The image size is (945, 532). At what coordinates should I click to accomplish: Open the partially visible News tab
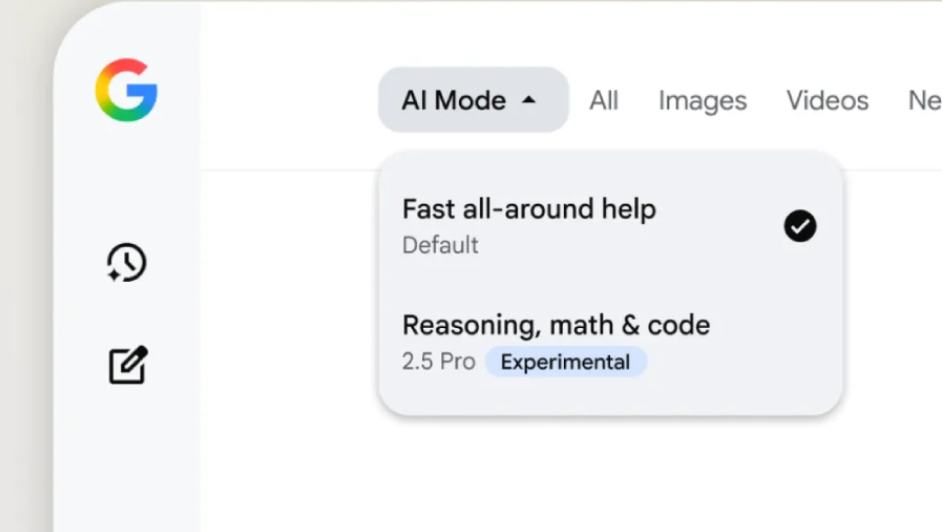coord(925,101)
